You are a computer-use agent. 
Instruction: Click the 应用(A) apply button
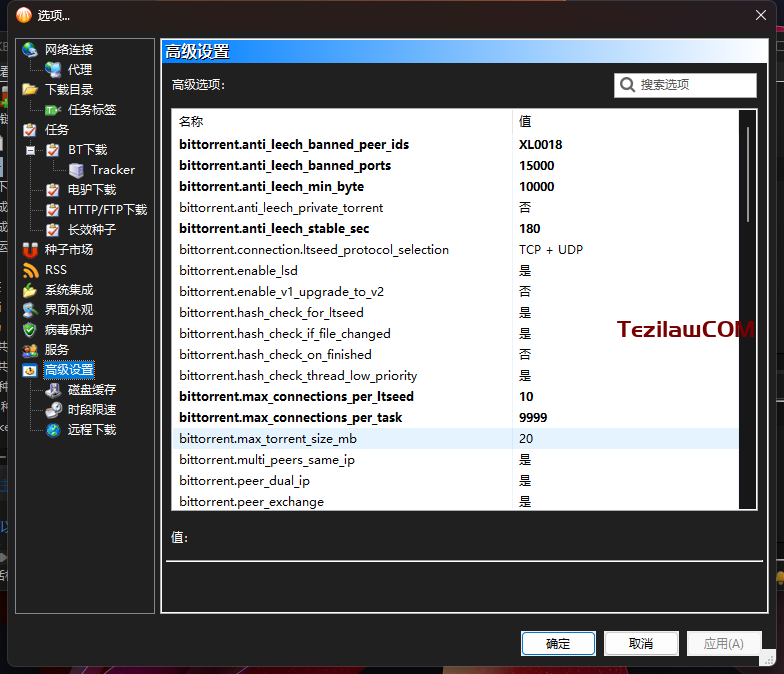click(x=724, y=644)
